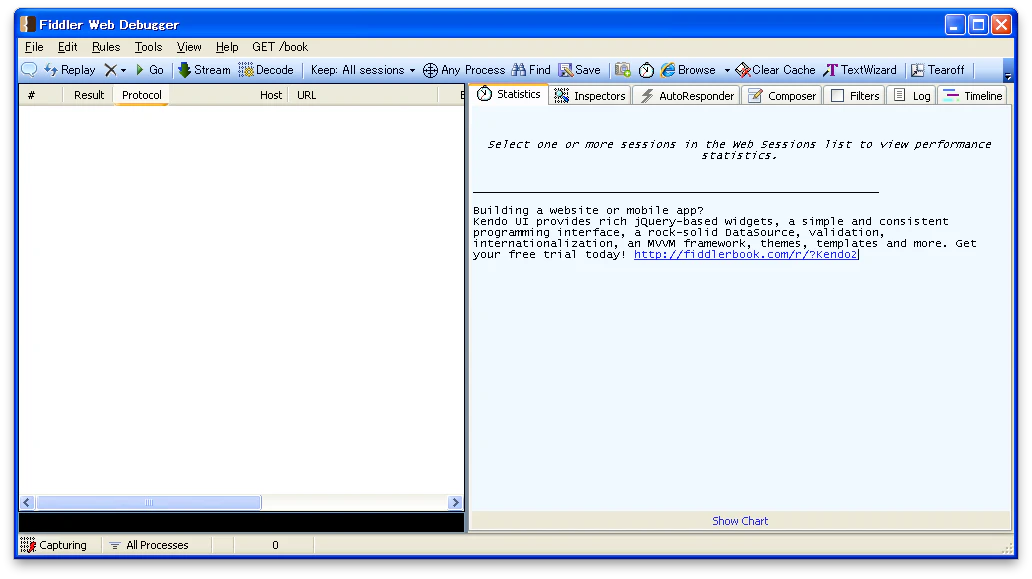The image size is (1032, 579).
Task: Click the horizontal scrollbar thumb
Action: (x=149, y=502)
